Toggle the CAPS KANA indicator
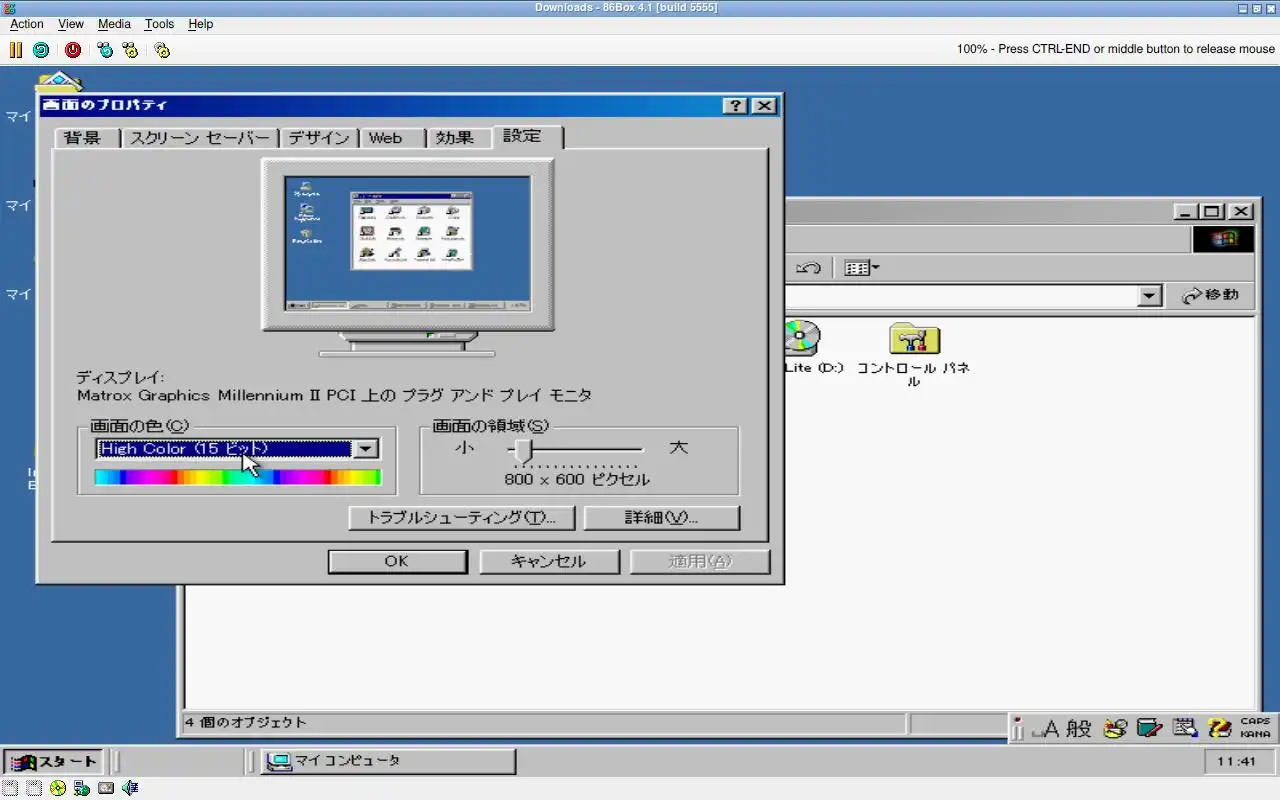This screenshot has width=1280, height=800. click(x=1255, y=728)
